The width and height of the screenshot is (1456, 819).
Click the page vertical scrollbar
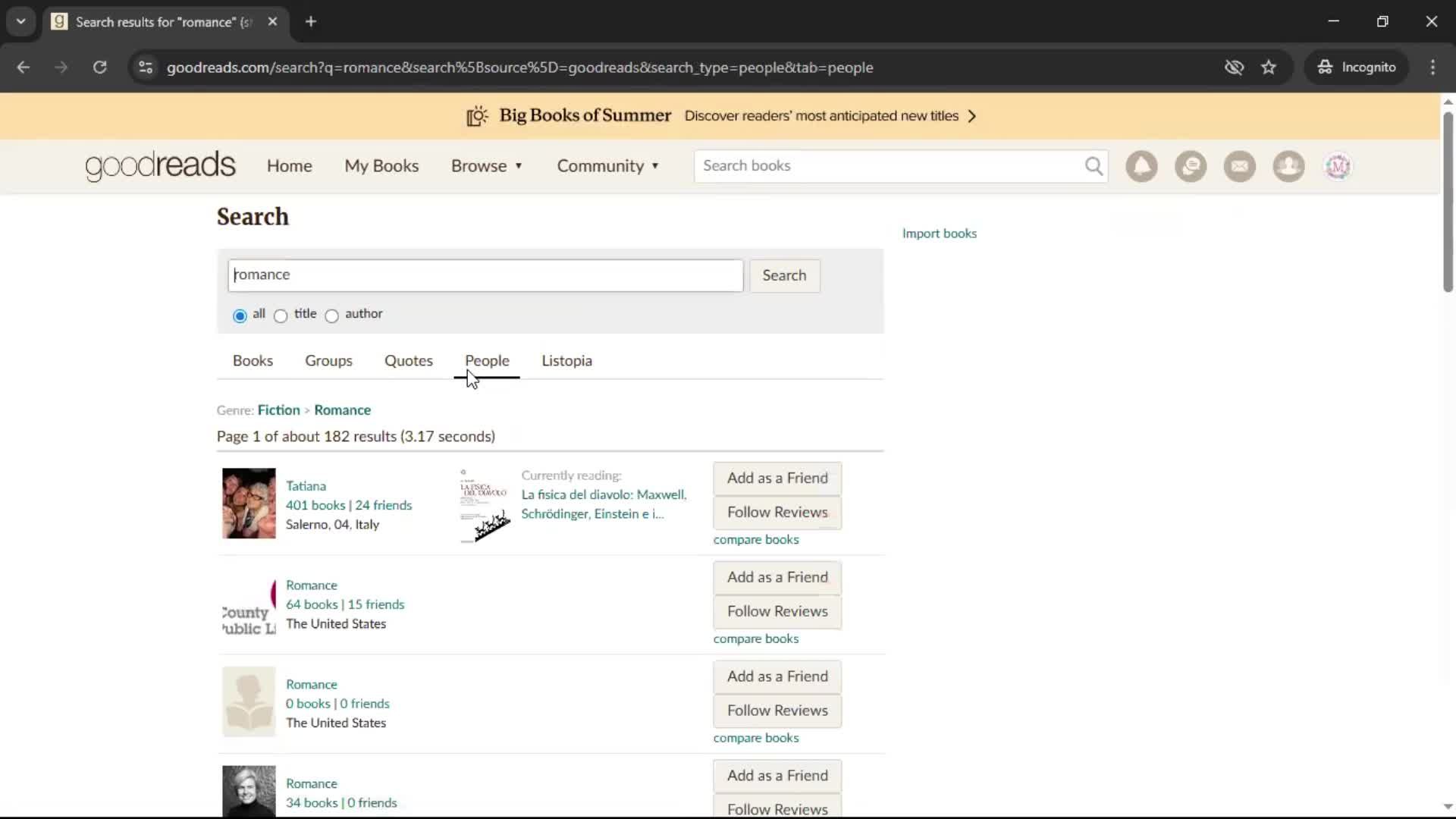point(1448,201)
